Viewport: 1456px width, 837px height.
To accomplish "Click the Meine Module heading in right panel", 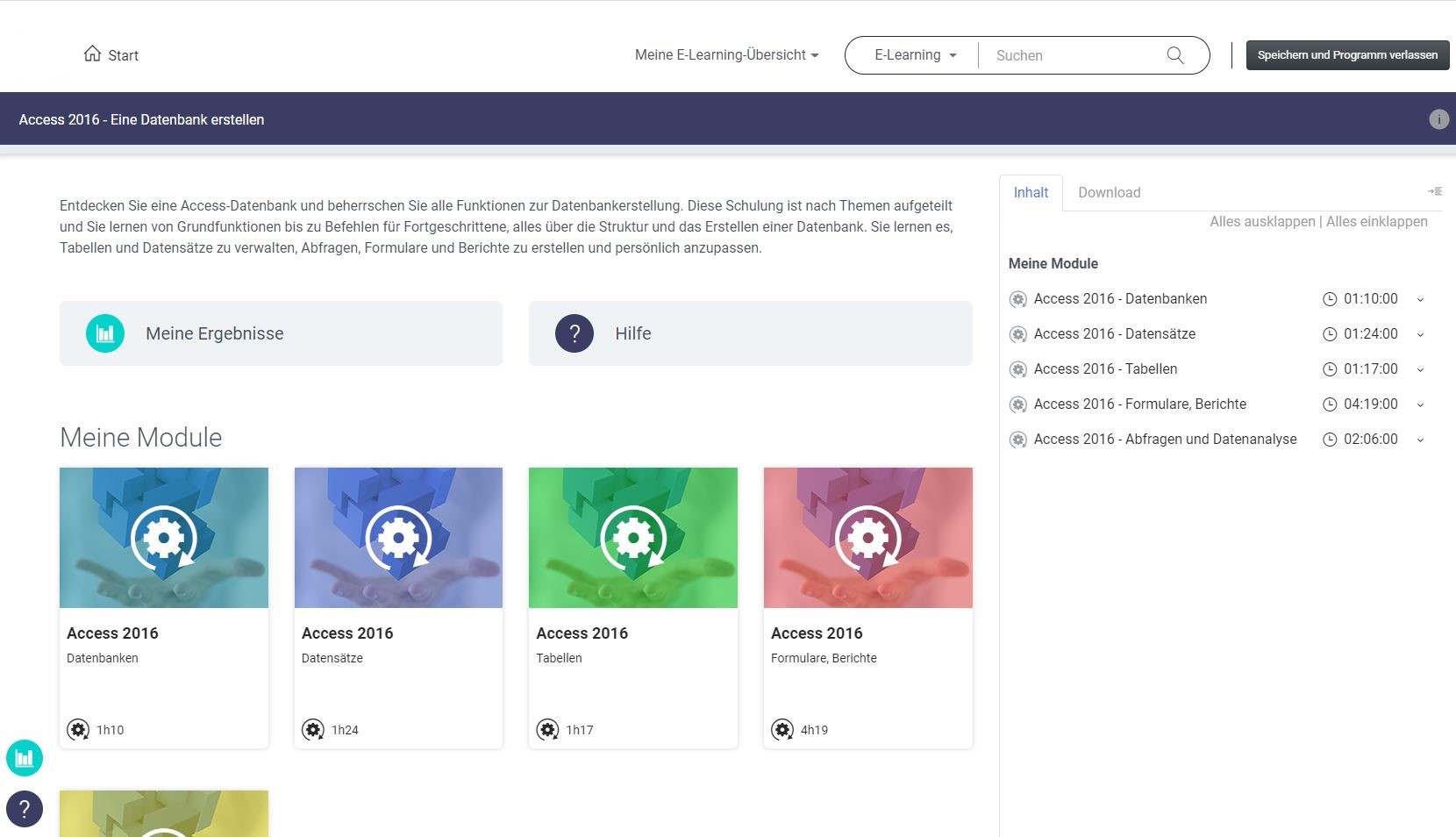I will point(1053,263).
